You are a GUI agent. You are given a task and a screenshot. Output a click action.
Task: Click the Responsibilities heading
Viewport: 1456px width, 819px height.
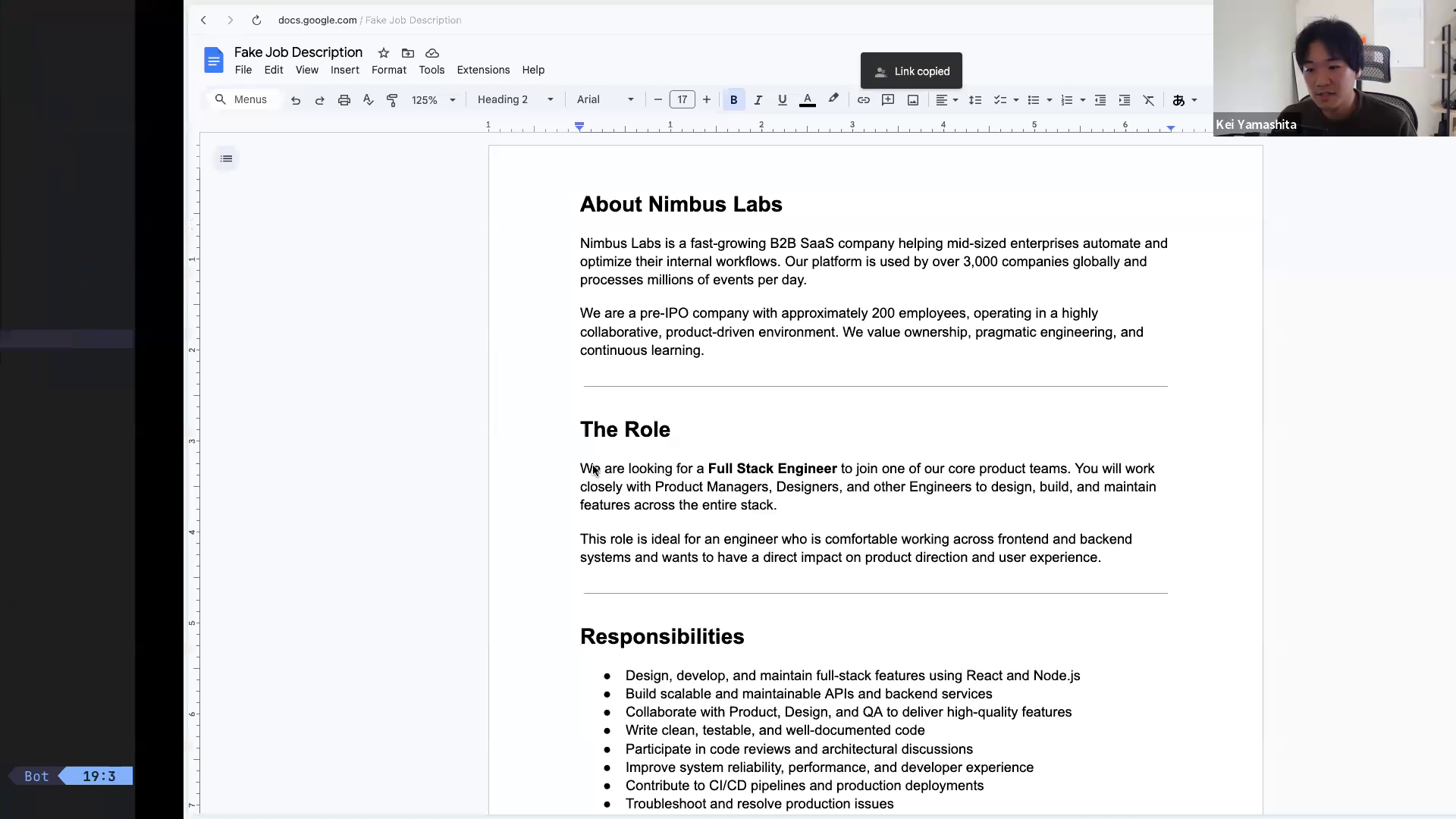[x=662, y=636]
